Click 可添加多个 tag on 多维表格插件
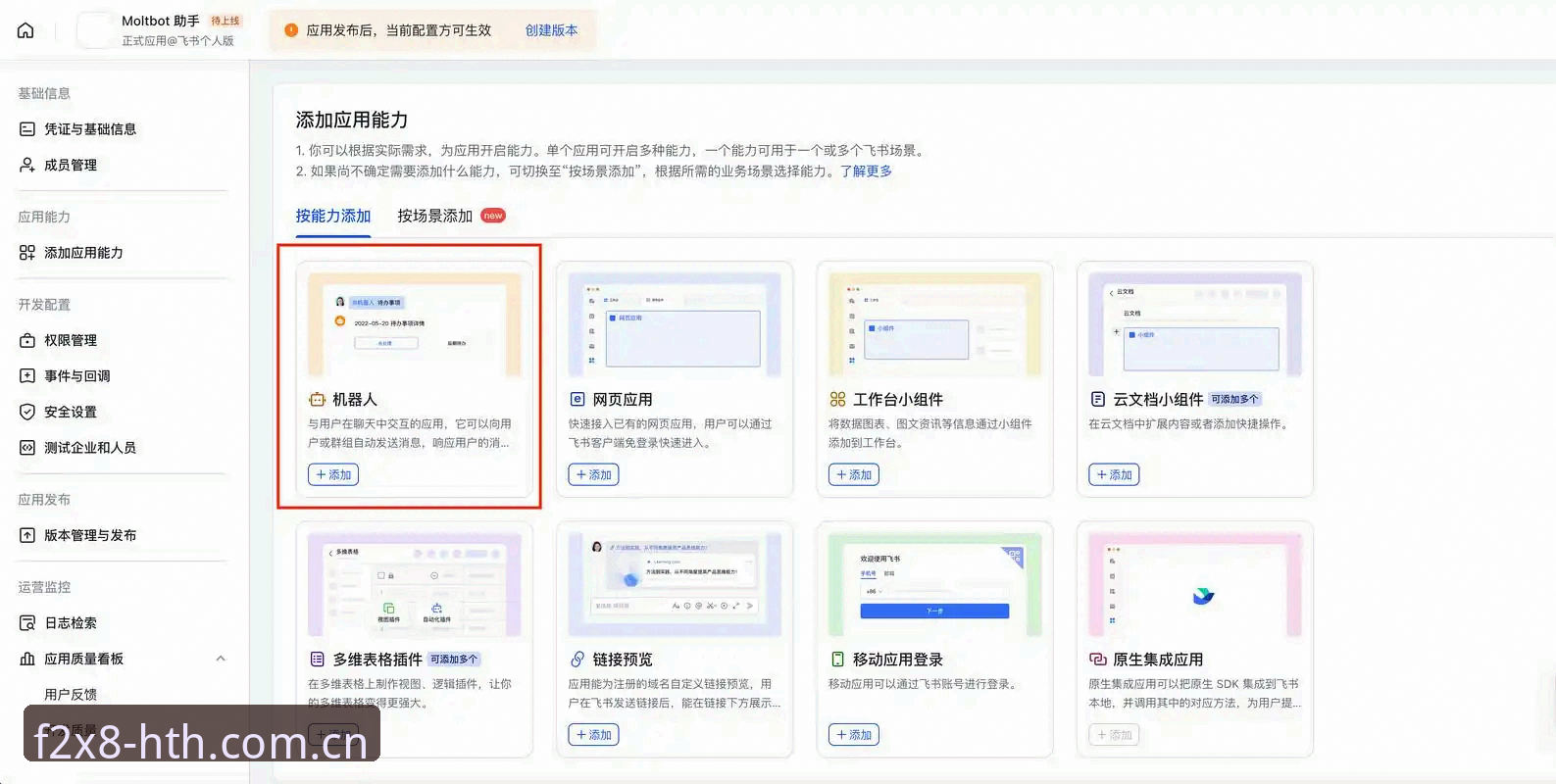 click(x=454, y=660)
